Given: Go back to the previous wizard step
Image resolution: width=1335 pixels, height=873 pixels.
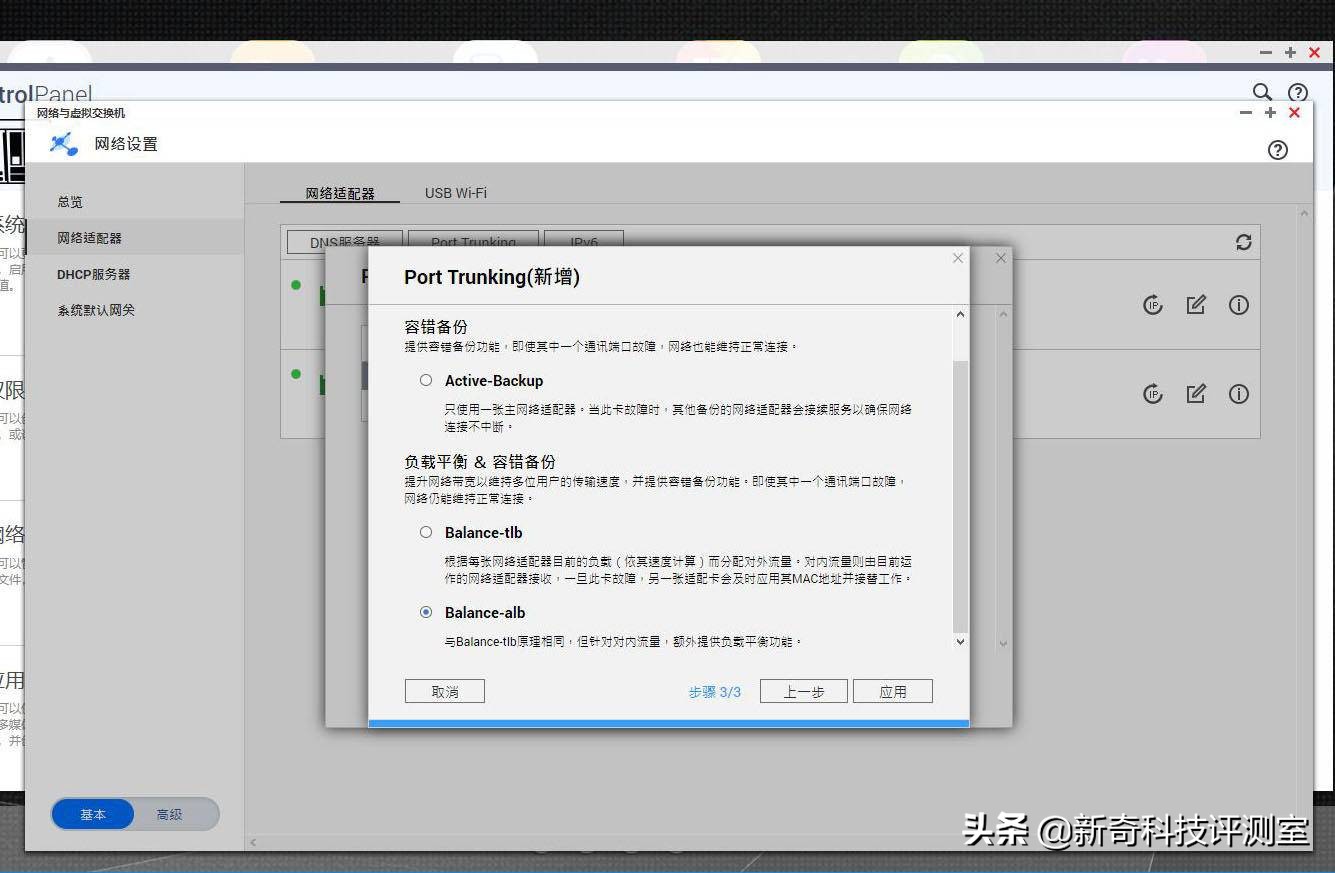Looking at the screenshot, I should click(x=803, y=690).
